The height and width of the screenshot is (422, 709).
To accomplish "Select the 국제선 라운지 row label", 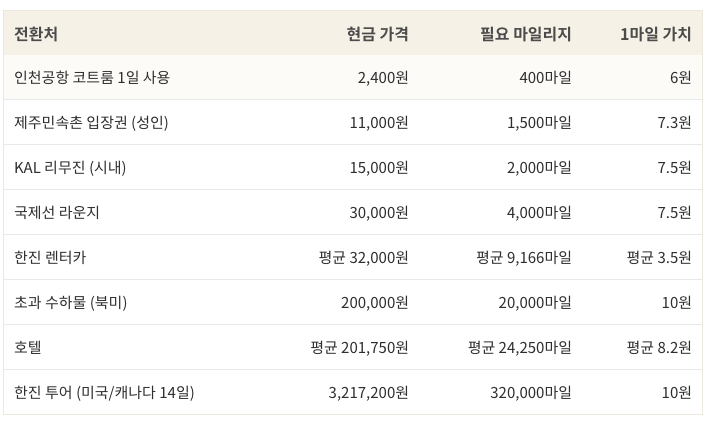I will pos(57,212).
